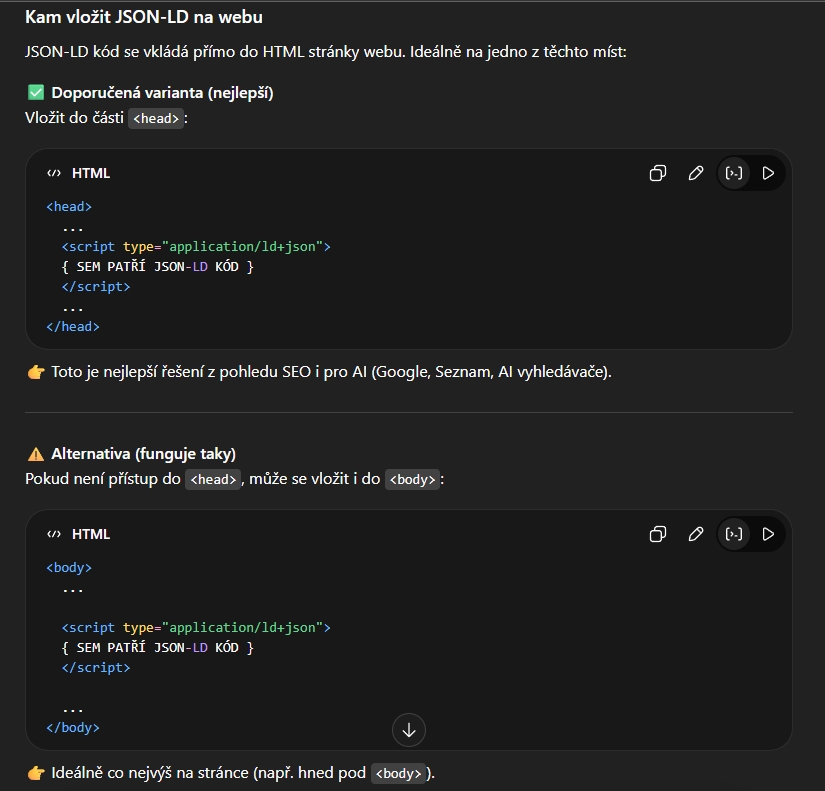
Task: Click the inline head tag after 'Vložit do části'
Action: 156,118
